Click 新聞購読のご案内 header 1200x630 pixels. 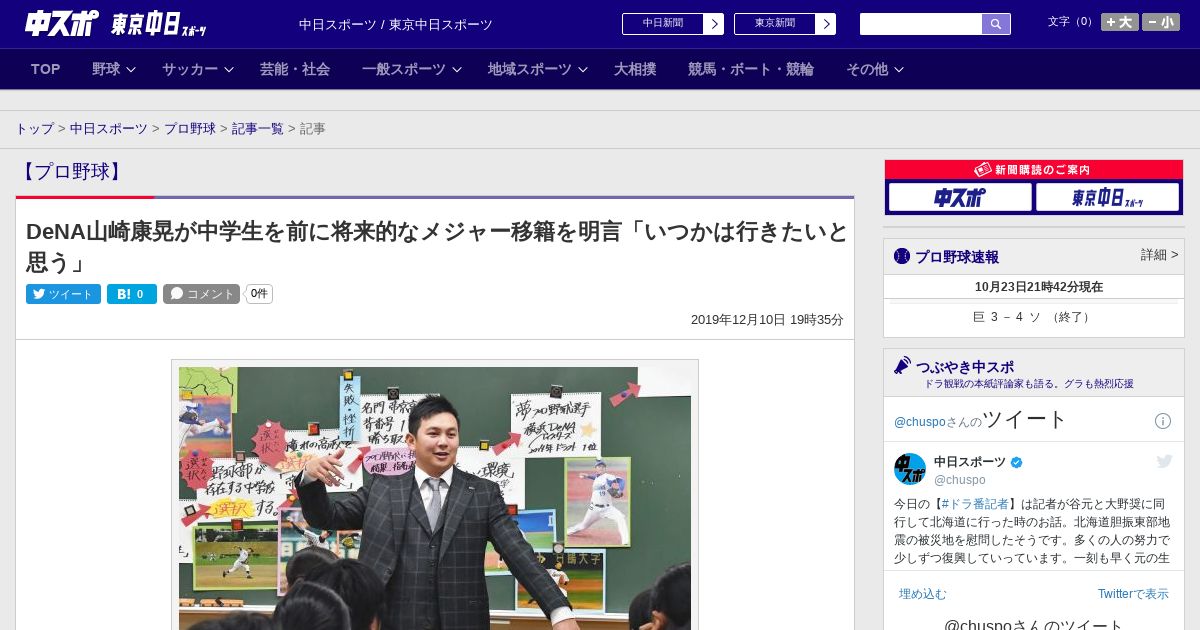[1034, 170]
